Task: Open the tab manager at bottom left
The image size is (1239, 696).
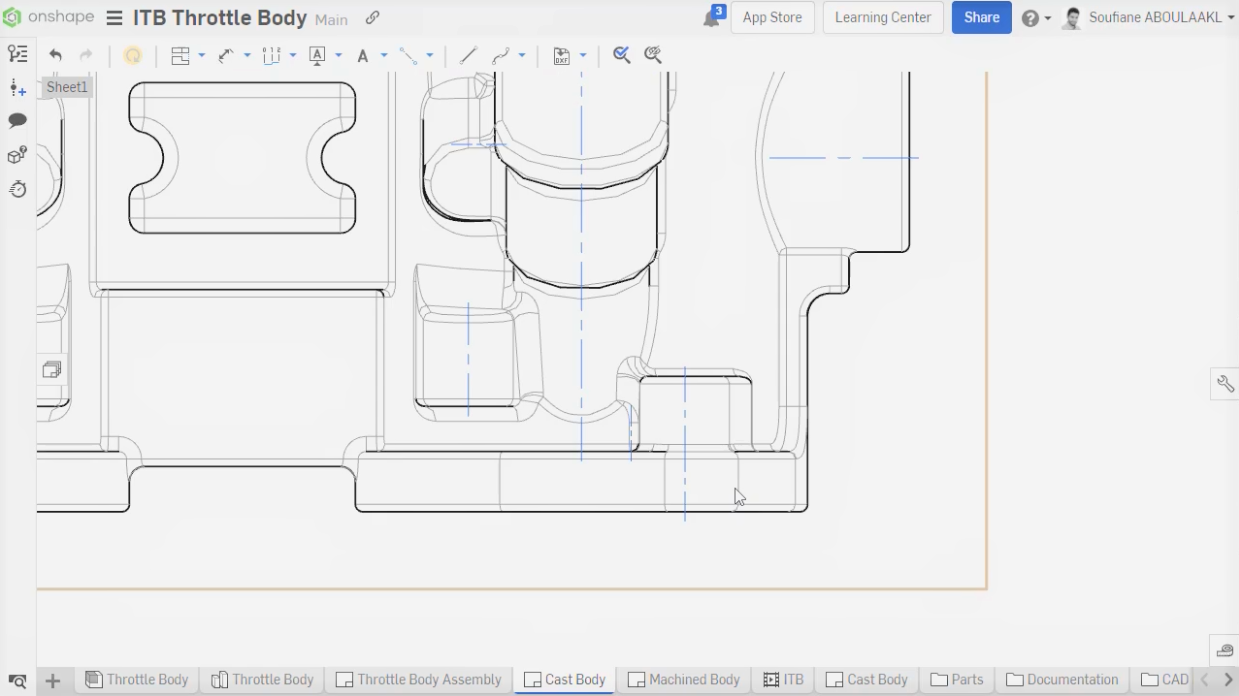Action: pyautogui.click(x=17, y=681)
